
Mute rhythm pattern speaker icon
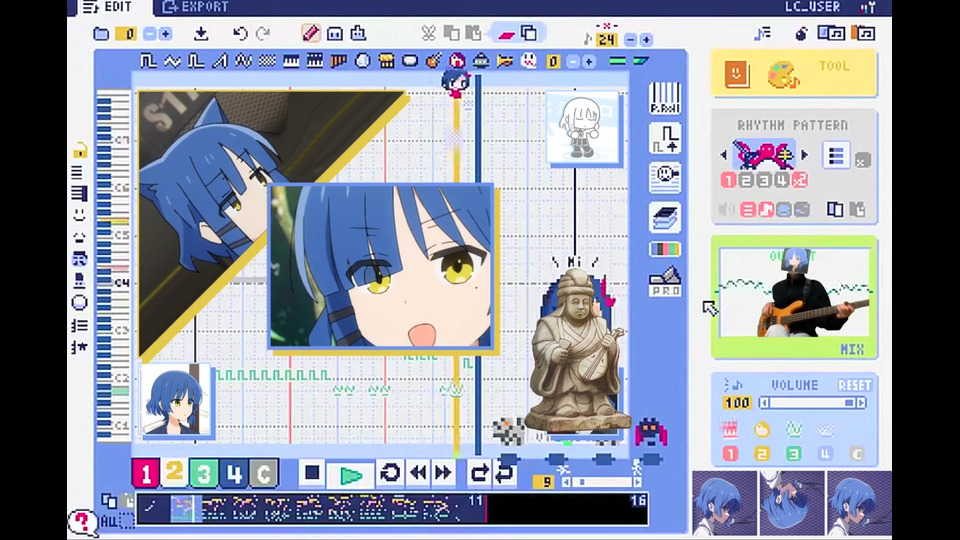pyautogui.click(x=727, y=209)
